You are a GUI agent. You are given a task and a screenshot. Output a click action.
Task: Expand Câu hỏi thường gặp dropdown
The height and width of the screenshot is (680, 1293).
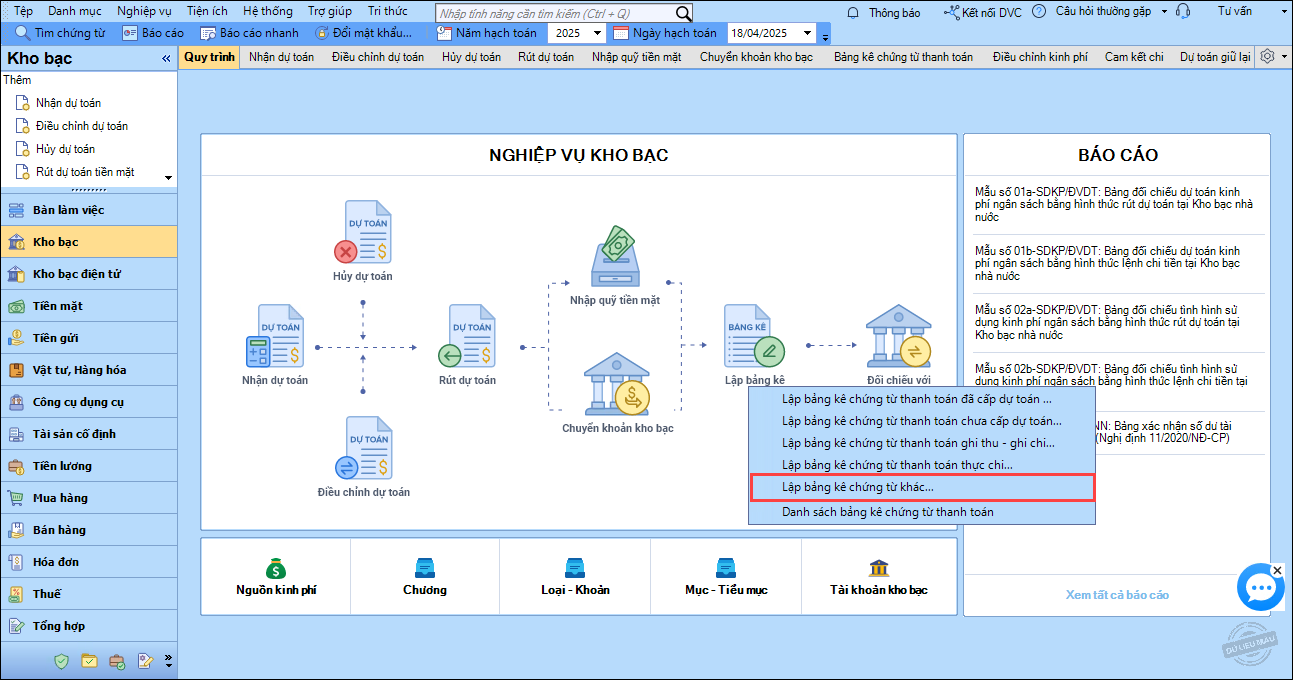[1163, 12]
